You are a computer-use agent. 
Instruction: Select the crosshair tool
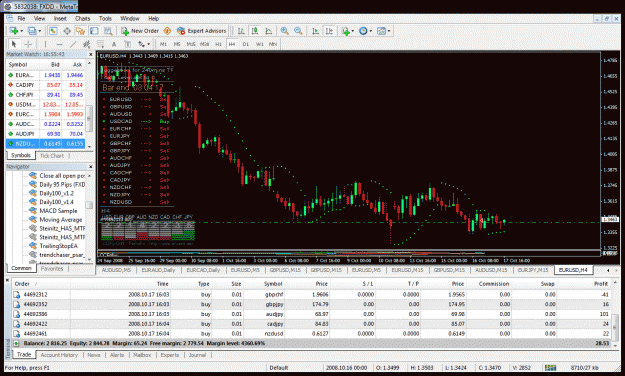28,44
